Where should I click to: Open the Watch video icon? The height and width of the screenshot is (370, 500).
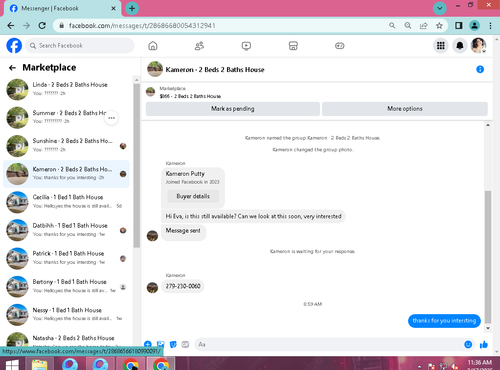click(x=246, y=46)
